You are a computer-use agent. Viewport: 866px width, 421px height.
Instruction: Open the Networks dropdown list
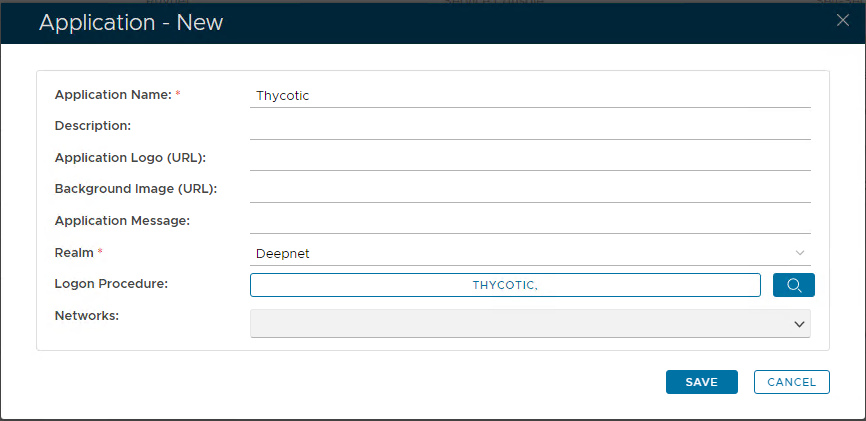tap(520, 324)
